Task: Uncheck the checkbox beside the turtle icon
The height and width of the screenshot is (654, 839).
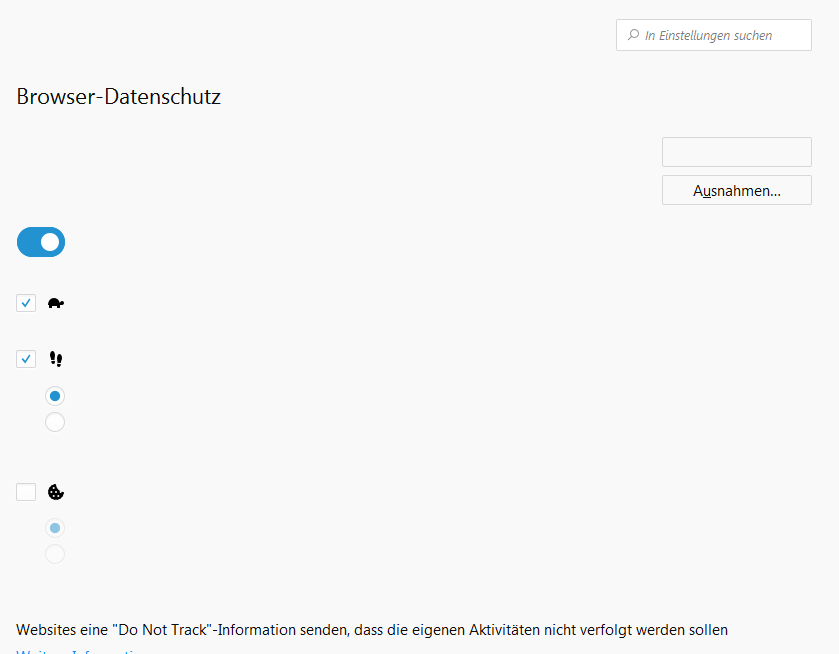Action: [26, 303]
